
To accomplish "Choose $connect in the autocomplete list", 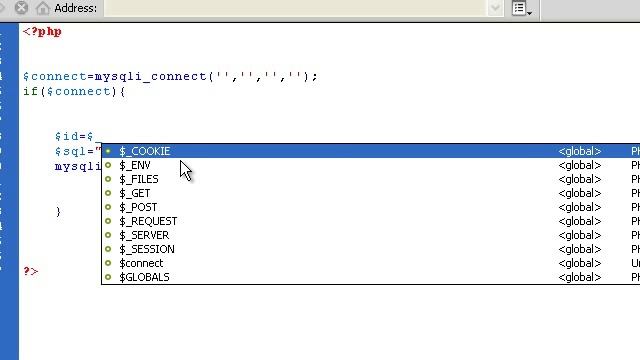I will point(371,263).
